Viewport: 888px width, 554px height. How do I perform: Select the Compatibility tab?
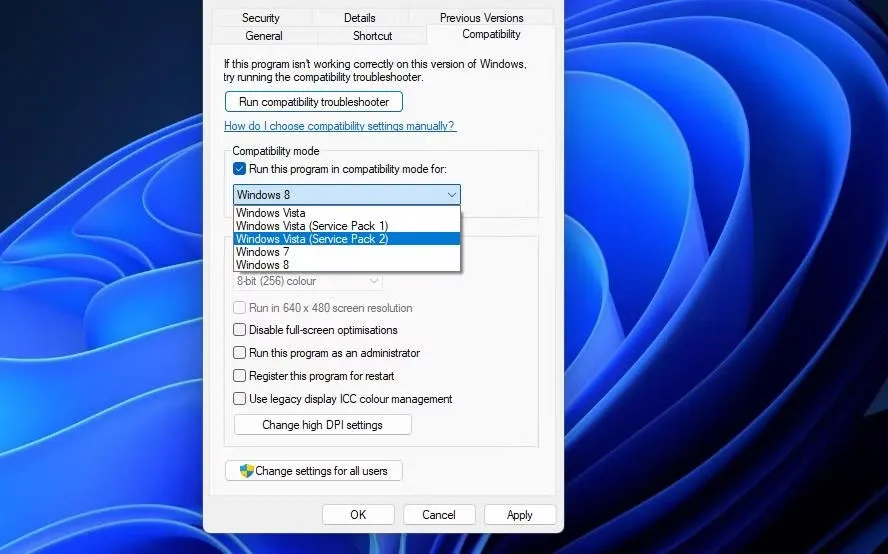click(x=491, y=34)
